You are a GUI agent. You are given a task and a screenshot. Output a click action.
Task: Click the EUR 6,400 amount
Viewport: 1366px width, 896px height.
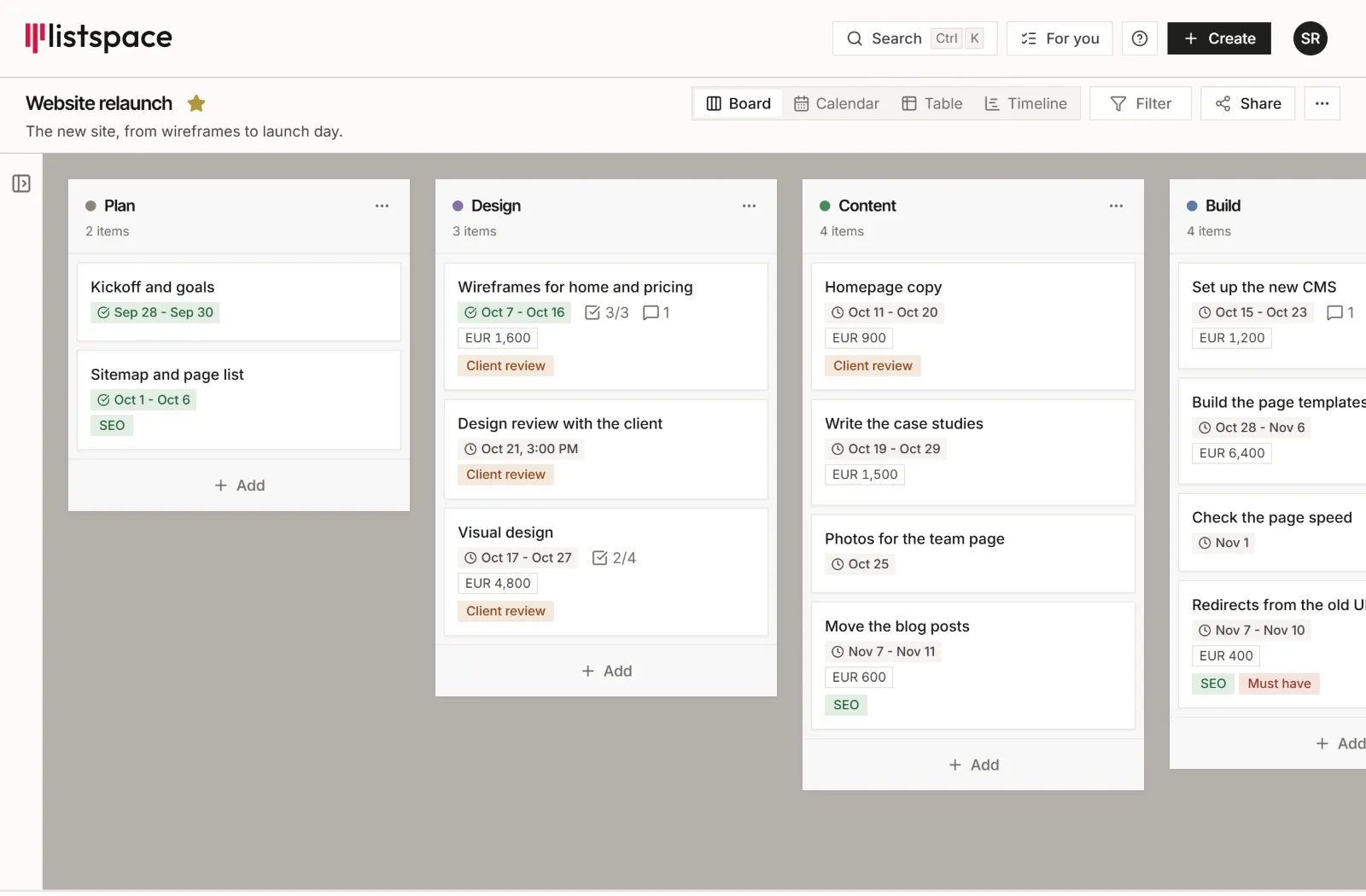[x=1232, y=453]
